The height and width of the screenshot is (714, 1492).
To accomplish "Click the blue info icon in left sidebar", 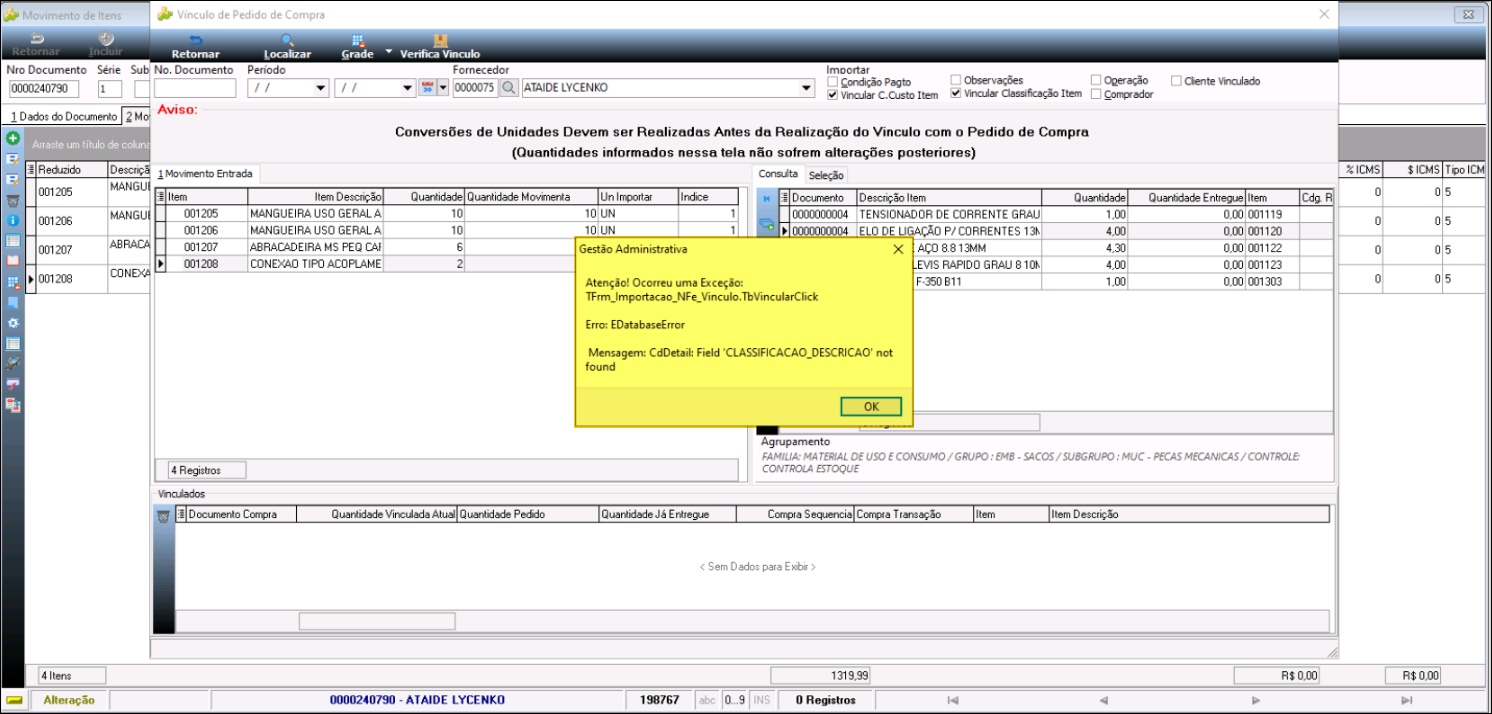I will click(x=13, y=220).
